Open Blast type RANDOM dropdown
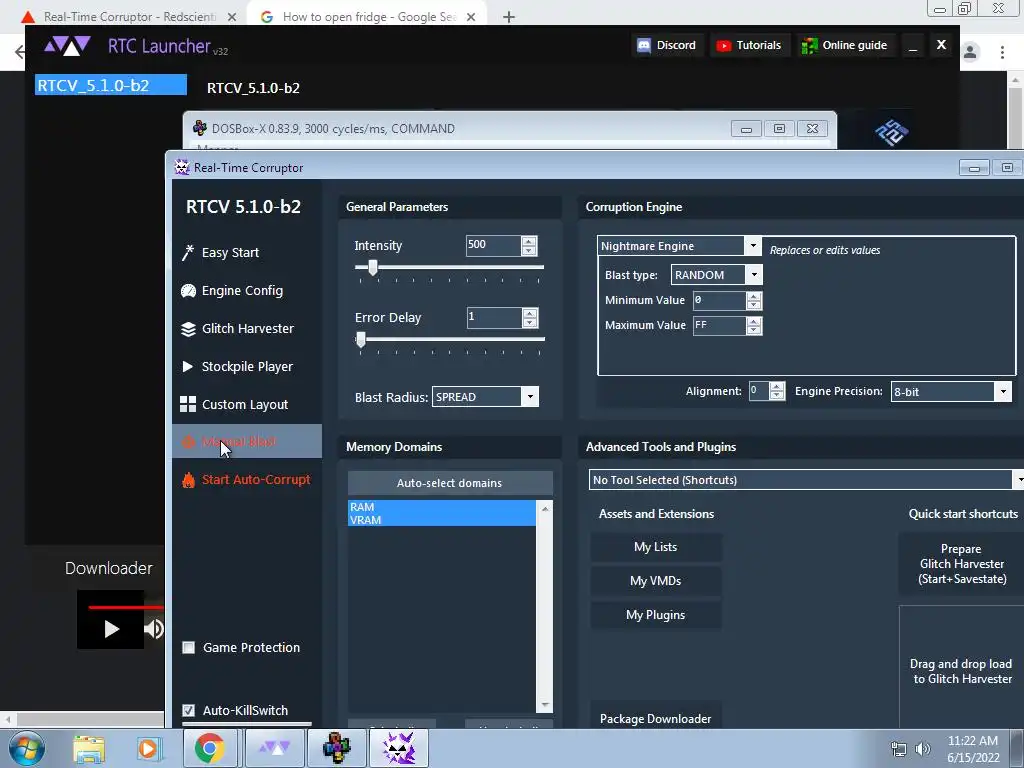 coord(754,275)
